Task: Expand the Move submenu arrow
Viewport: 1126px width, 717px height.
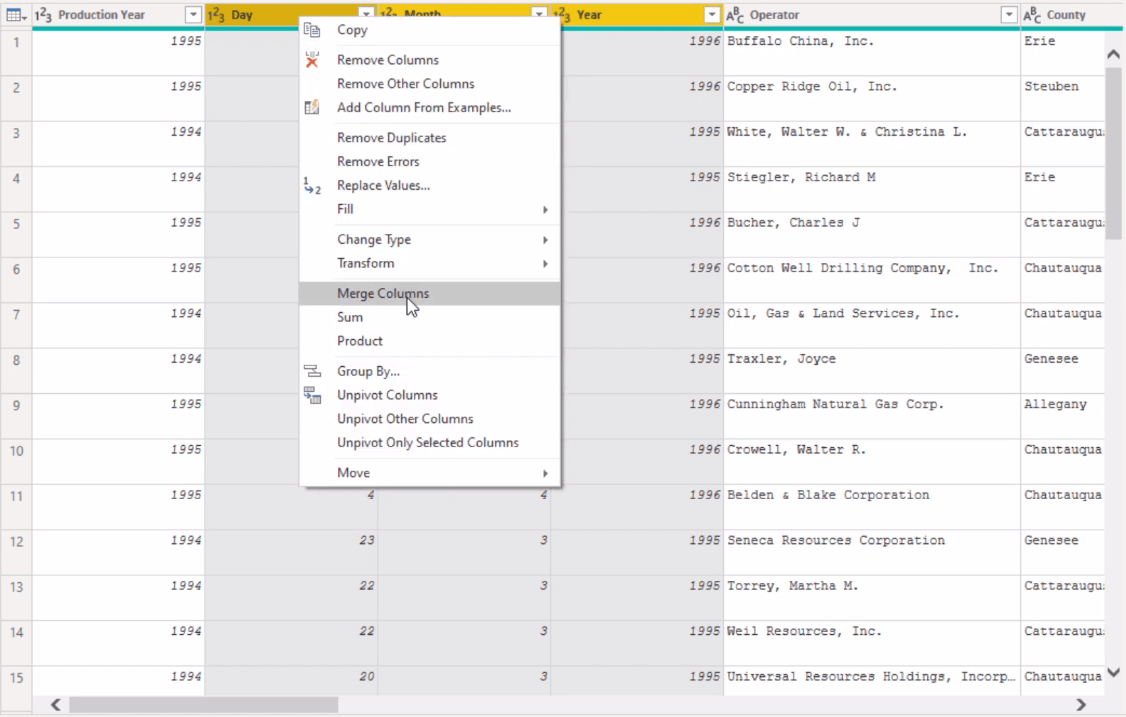Action: [546, 473]
